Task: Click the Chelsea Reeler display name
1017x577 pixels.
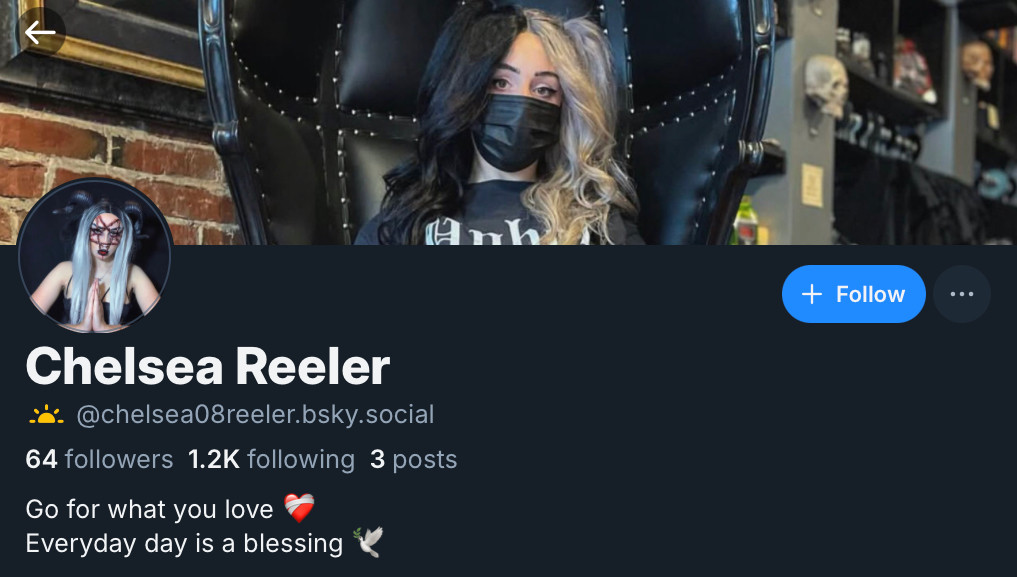Action: tap(208, 366)
